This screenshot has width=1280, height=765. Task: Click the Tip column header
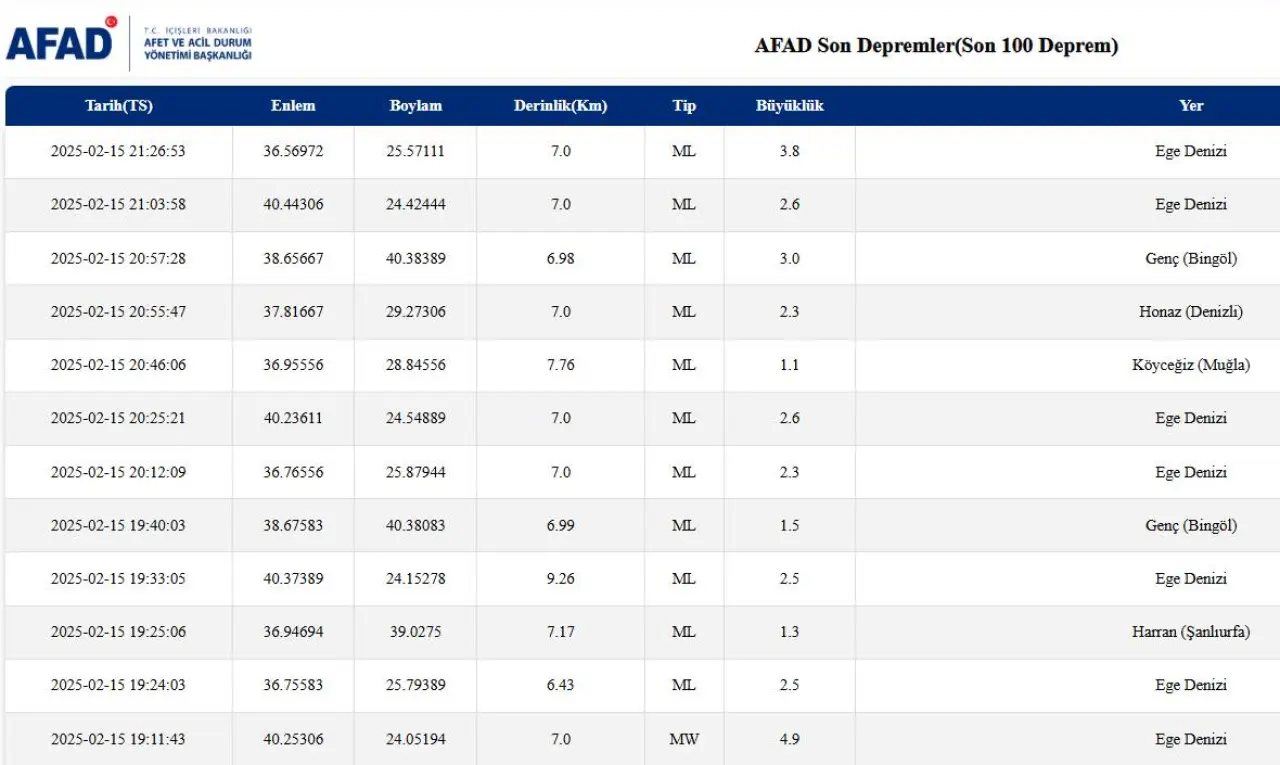point(684,106)
